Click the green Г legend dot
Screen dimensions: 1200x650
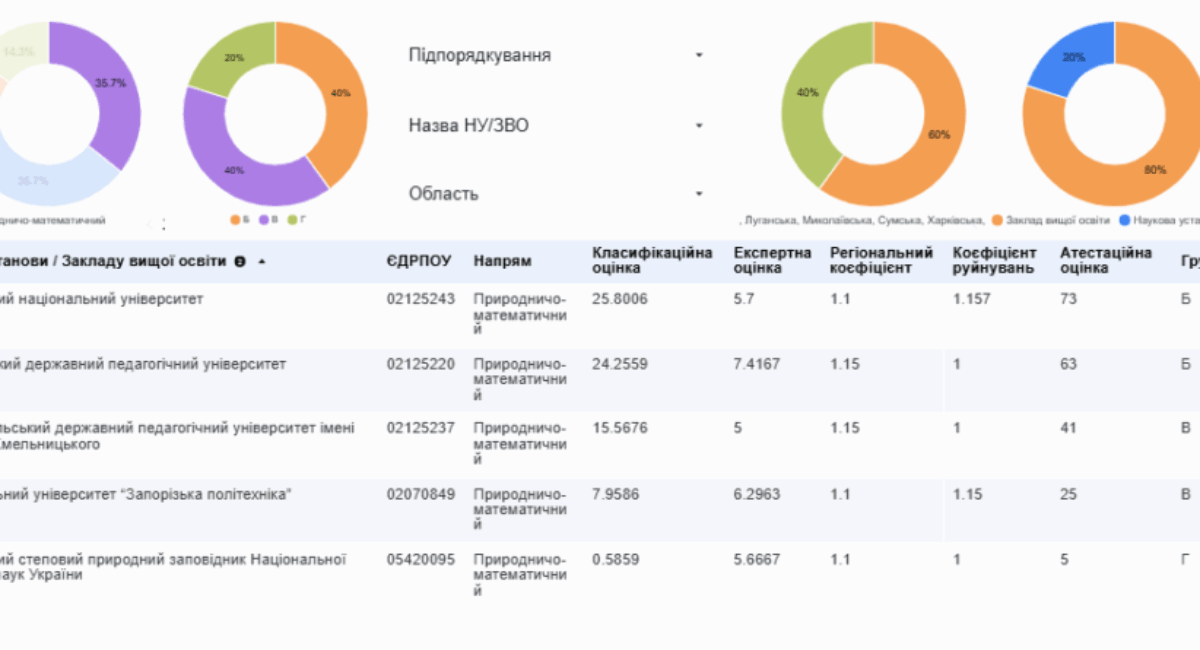[x=291, y=219]
